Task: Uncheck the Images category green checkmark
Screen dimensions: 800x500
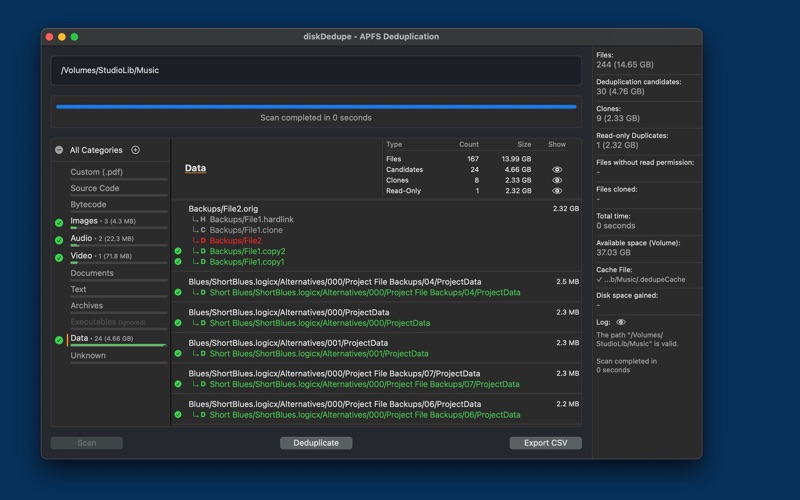Action: coord(59,222)
